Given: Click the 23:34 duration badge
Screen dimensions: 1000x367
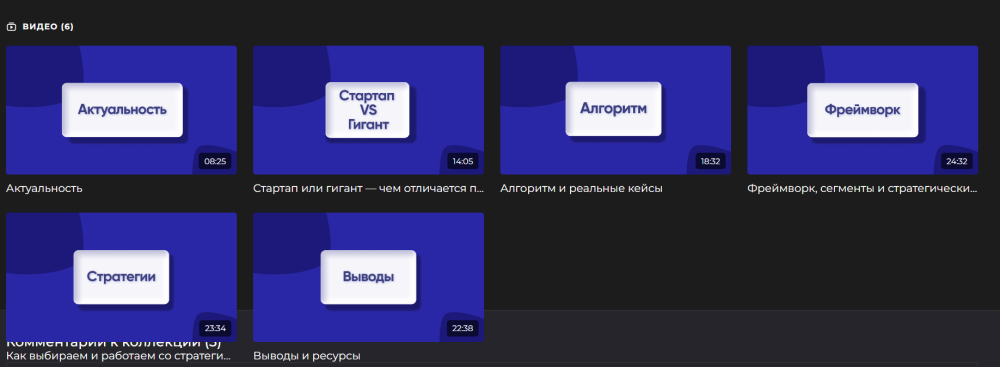Looking at the screenshot, I should [x=215, y=329].
